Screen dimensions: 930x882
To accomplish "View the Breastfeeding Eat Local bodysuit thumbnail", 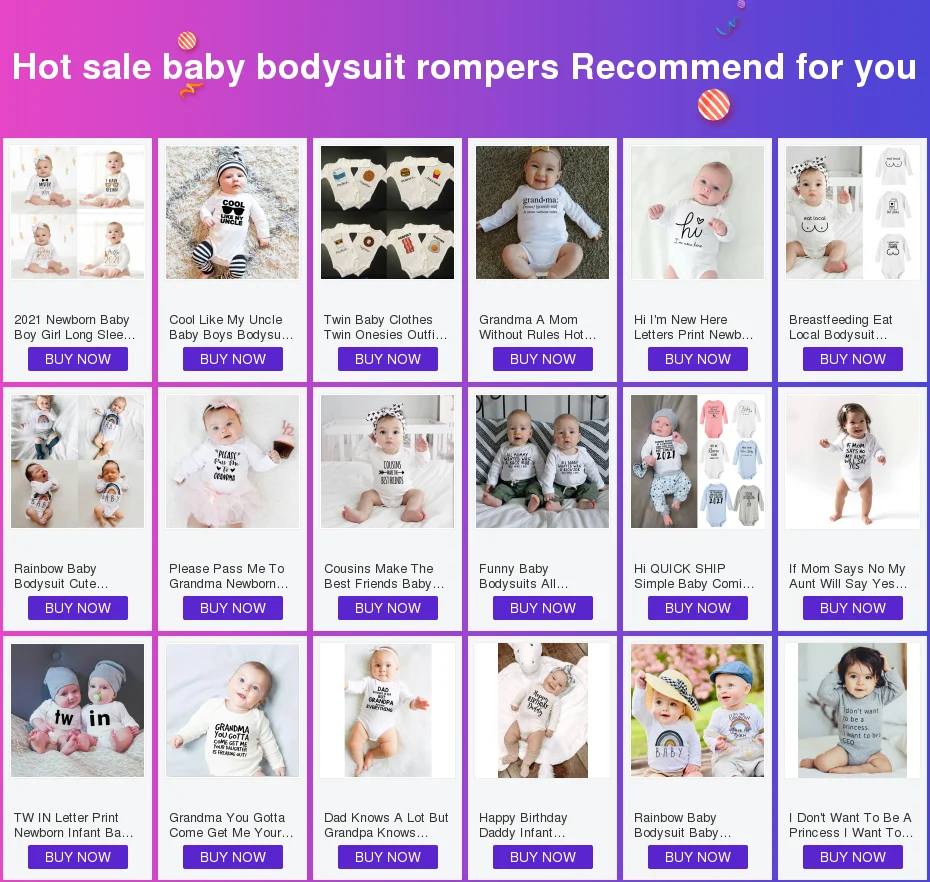I will [x=852, y=212].
